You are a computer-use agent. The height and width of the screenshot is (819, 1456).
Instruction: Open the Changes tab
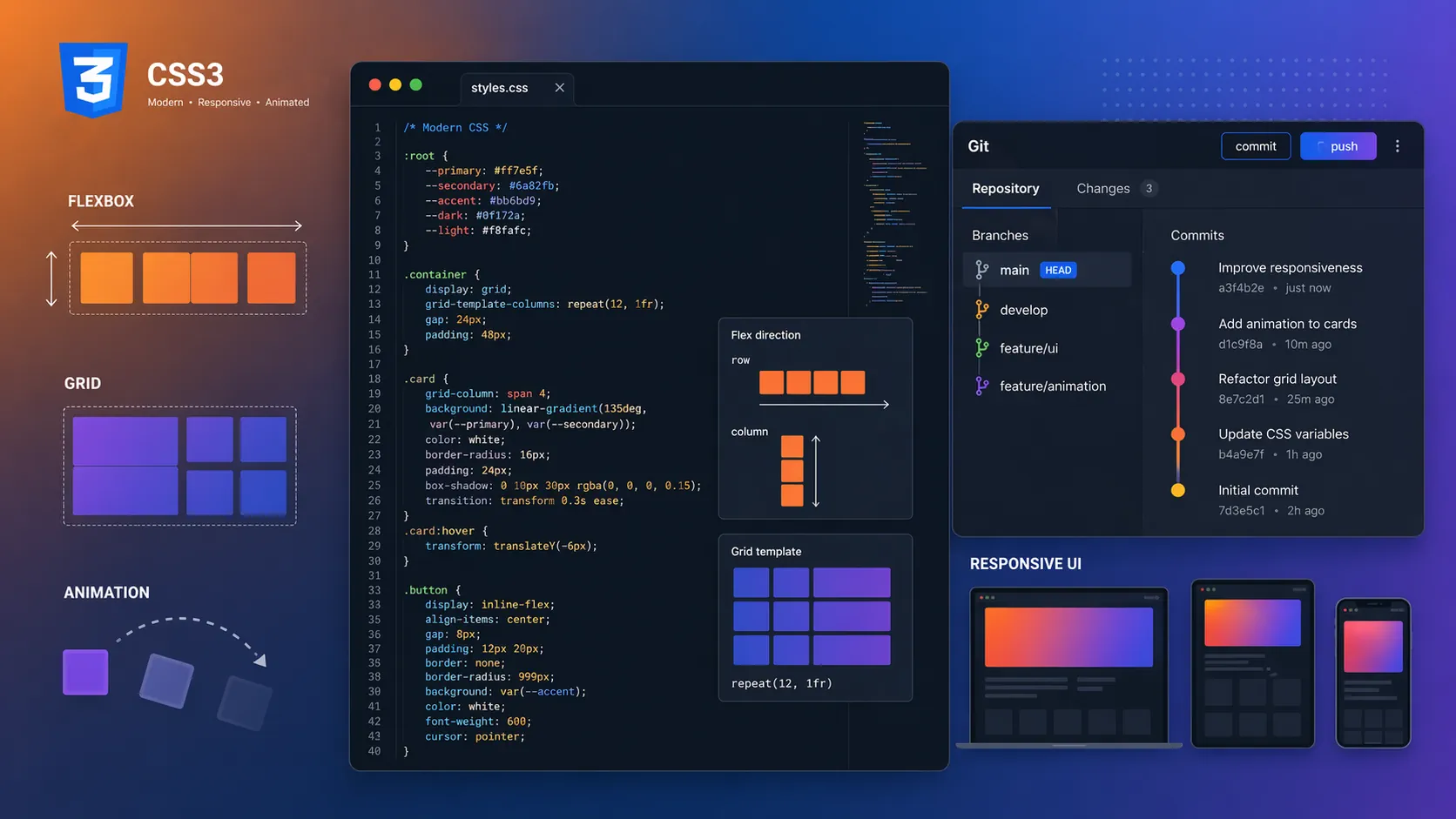pos(1103,189)
